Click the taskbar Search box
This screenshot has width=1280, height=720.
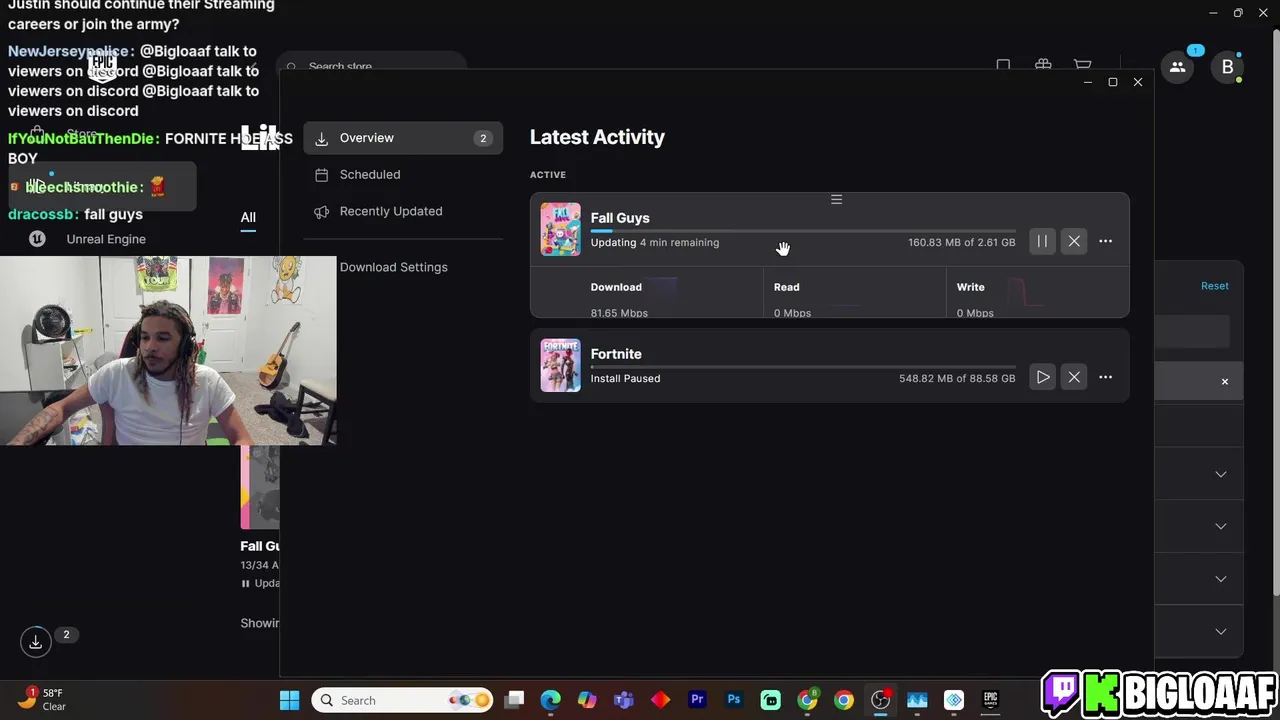pos(403,700)
